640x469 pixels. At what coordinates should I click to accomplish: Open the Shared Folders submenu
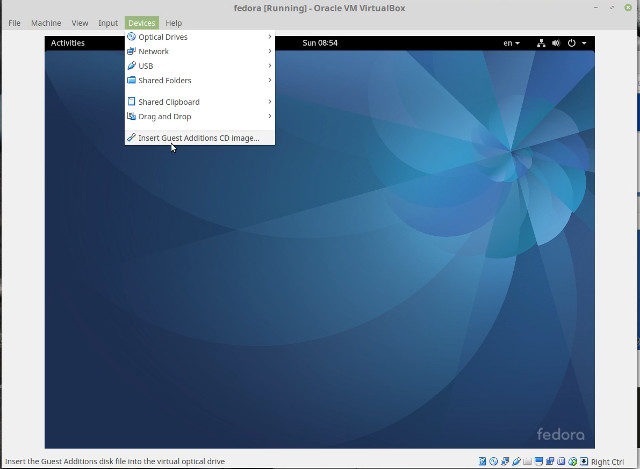point(200,80)
